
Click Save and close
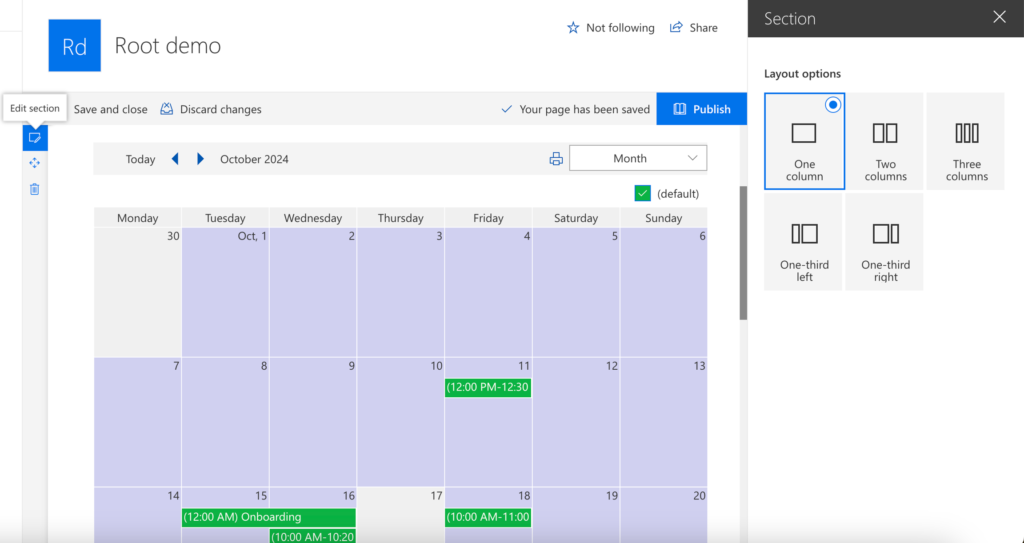(110, 109)
